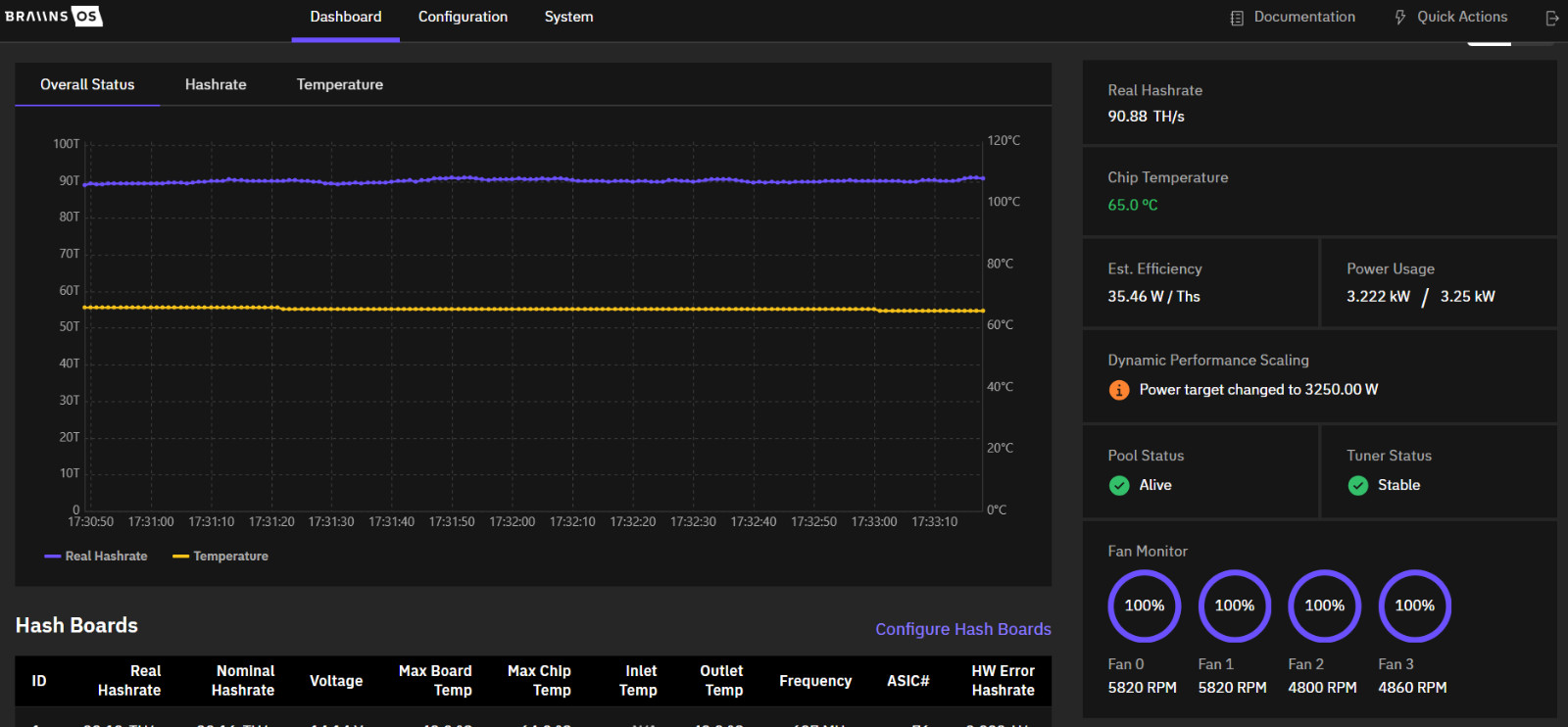This screenshot has width=1568, height=727.
Task: Click the ASIC# column header
Action: 908,681
